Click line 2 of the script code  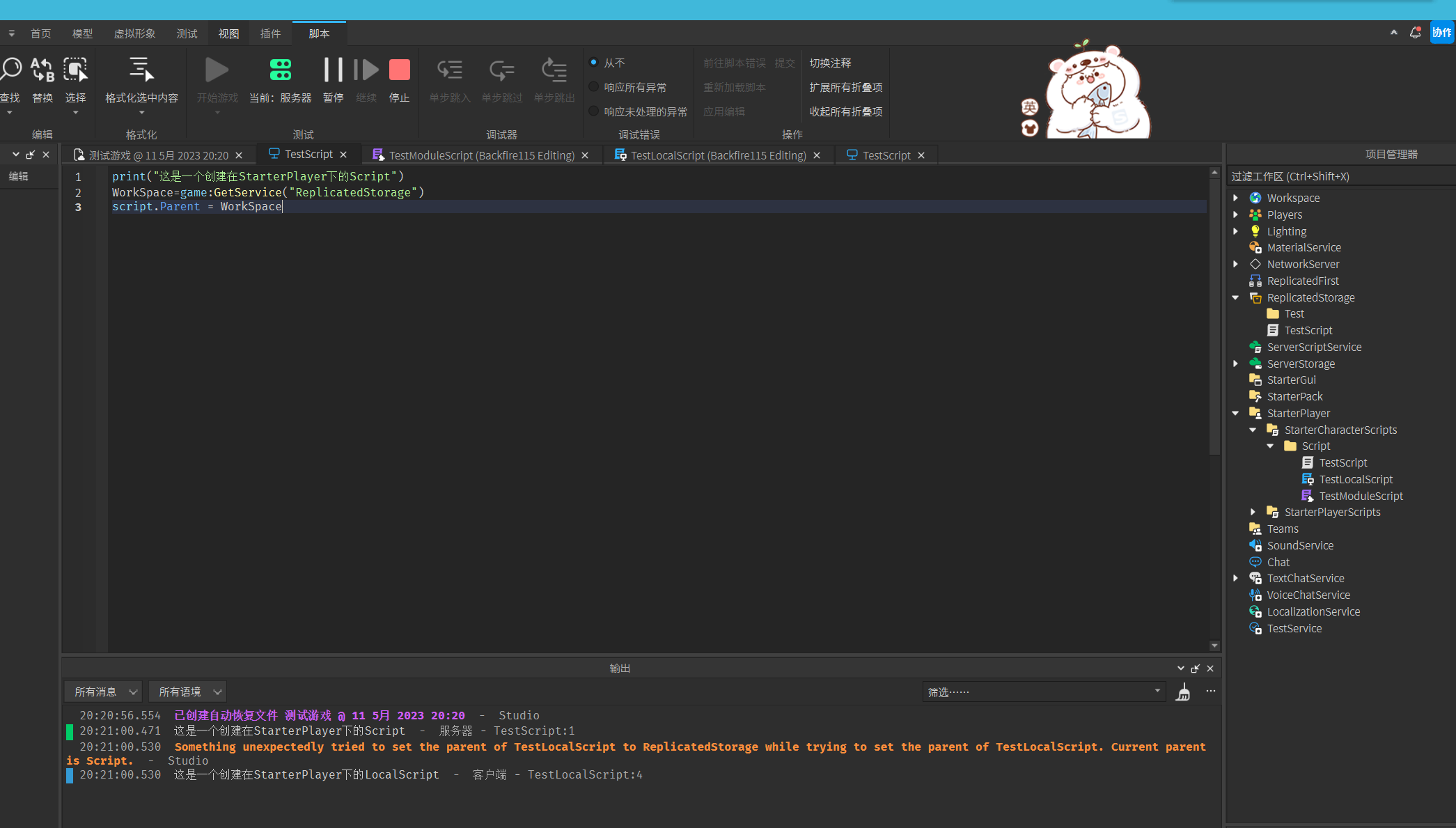tap(268, 192)
